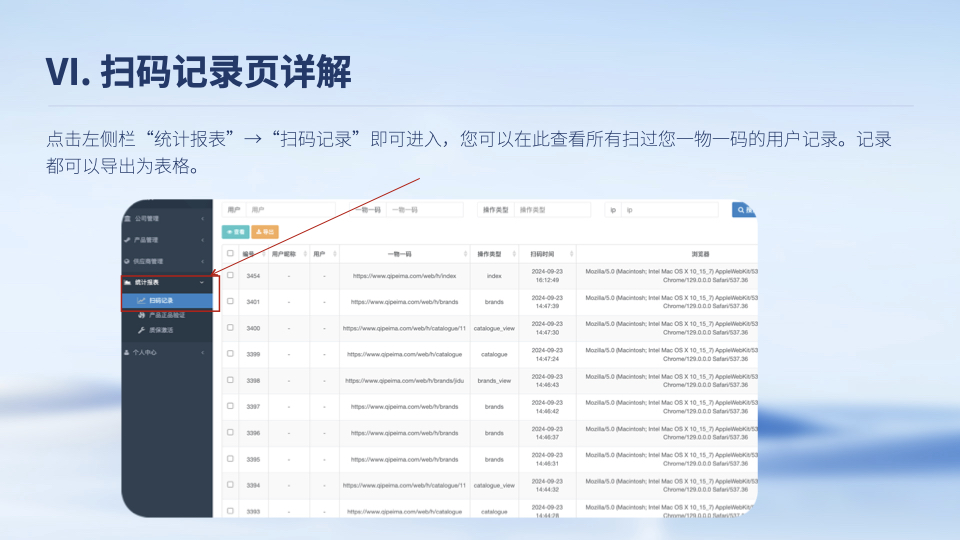The width and height of the screenshot is (960, 540).
Task: Click the 供应商管理 globe icon
Action: coord(127,261)
